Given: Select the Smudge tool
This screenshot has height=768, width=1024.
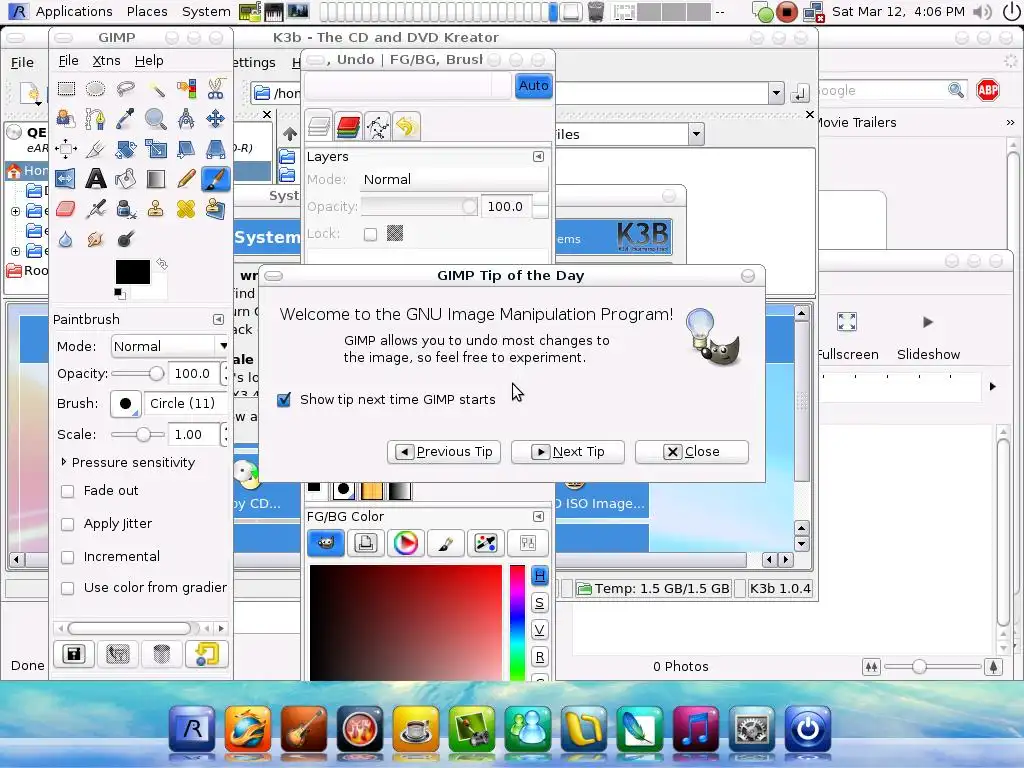Looking at the screenshot, I should (95, 239).
